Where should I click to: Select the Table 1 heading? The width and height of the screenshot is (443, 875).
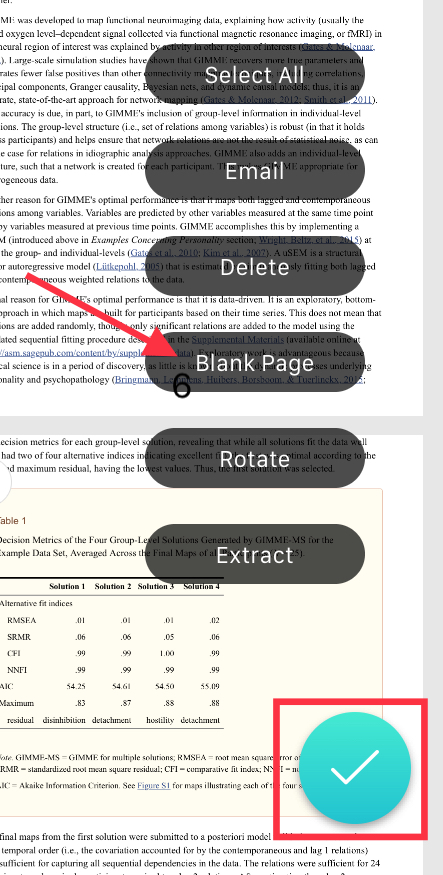click(12, 521)
